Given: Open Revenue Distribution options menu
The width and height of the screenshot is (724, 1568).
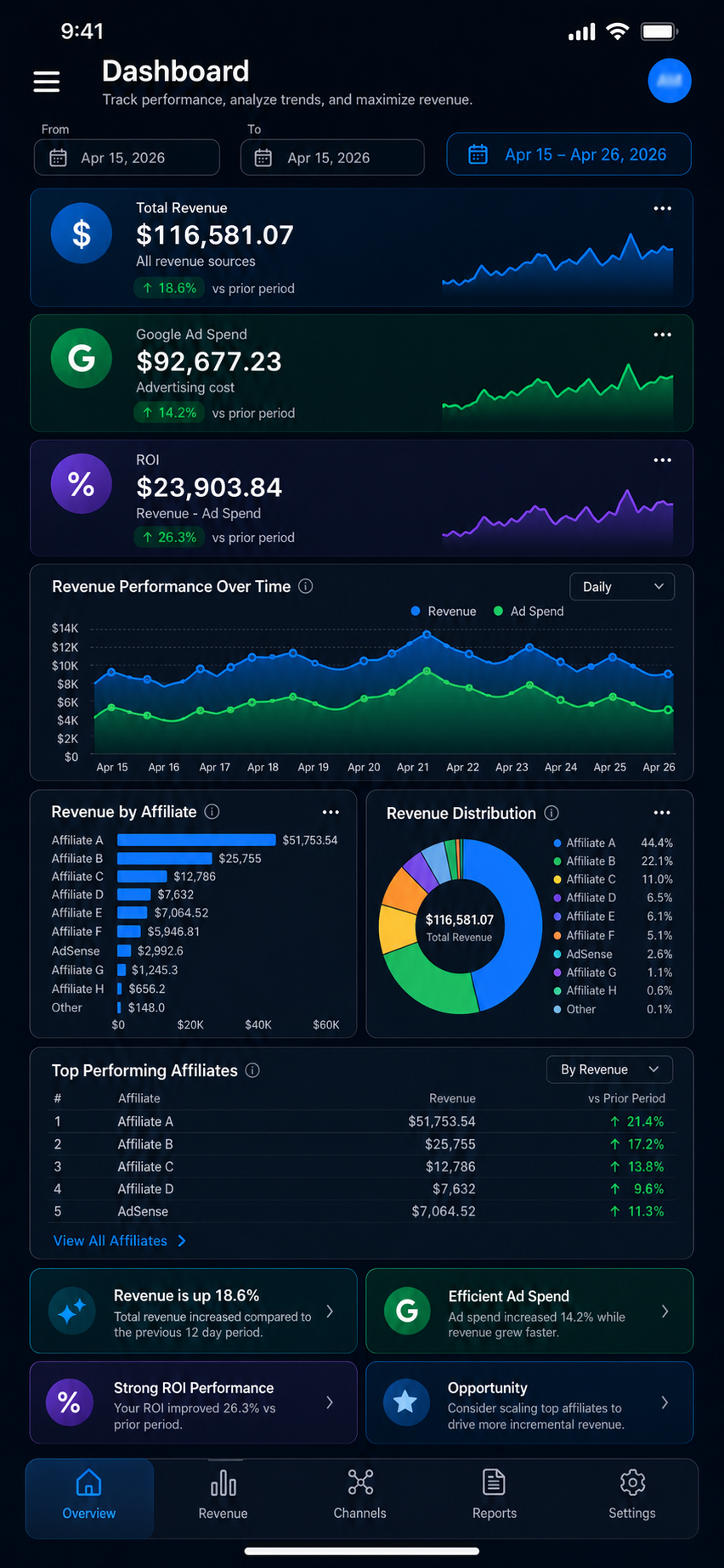Looking at the screenshot, I should coord(662,813).
